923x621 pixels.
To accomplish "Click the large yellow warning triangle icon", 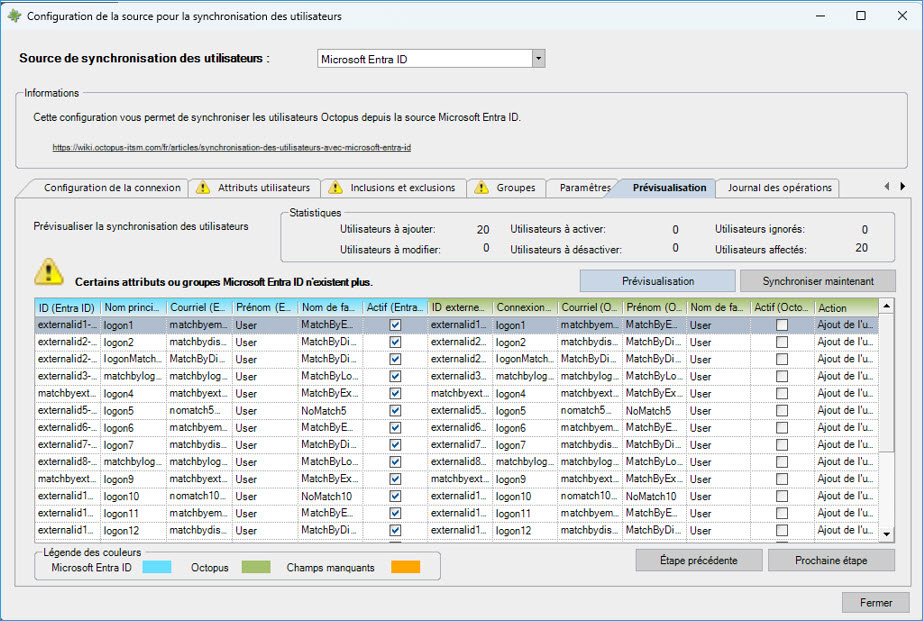I will point(48,272).
